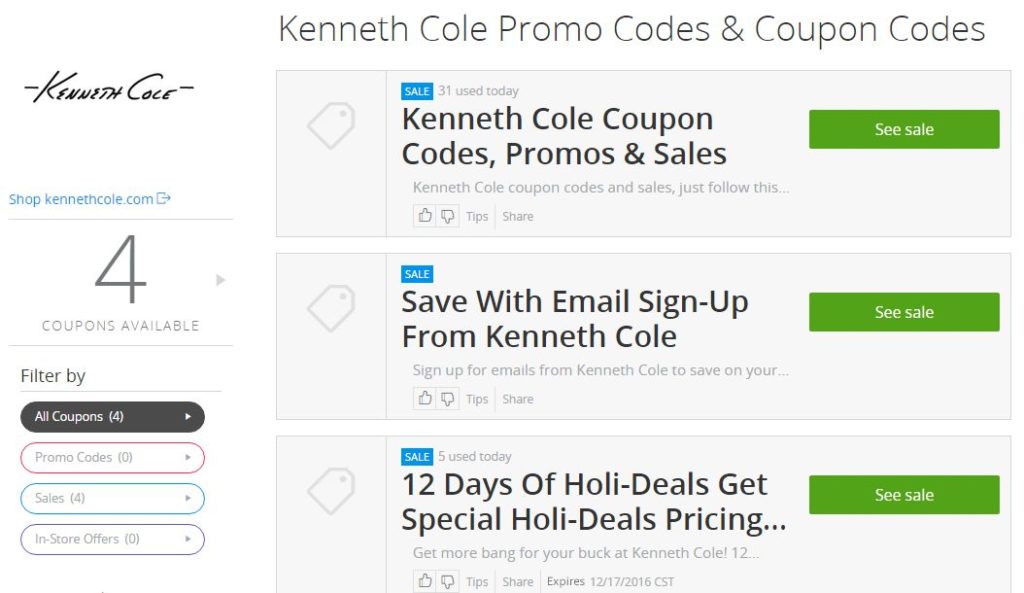
Task: Click the tag icon of Email Sign-Up coupon
Action: (x=331, y=308)
